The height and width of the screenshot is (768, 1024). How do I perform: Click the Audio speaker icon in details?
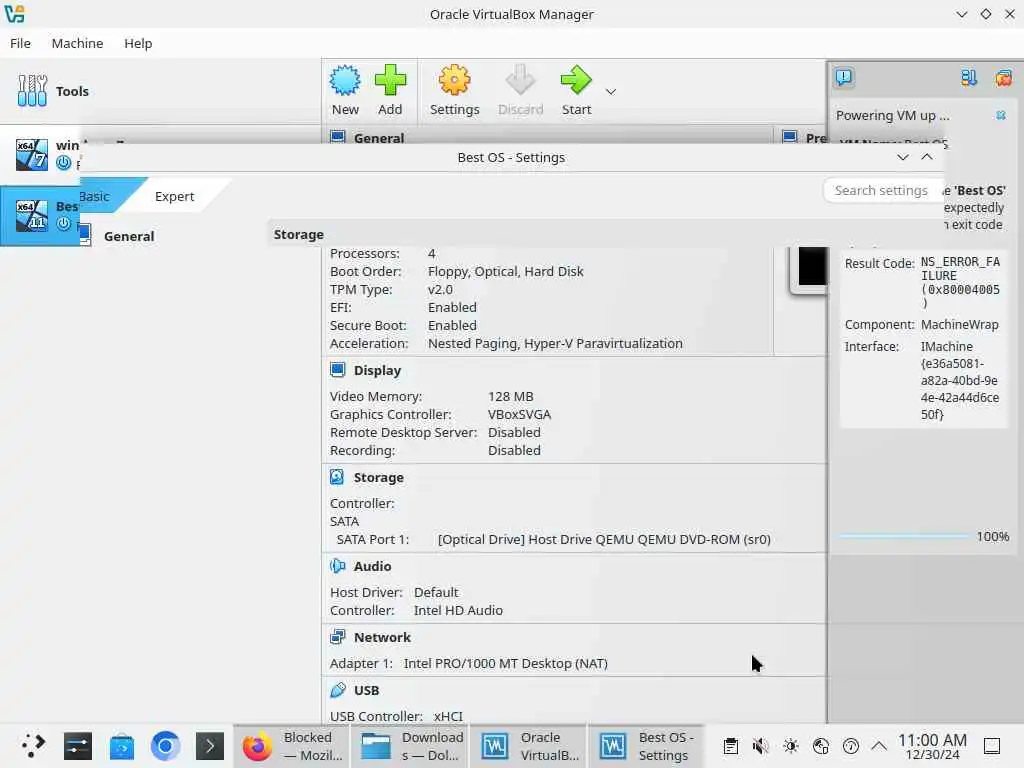[x=338, y=566]
